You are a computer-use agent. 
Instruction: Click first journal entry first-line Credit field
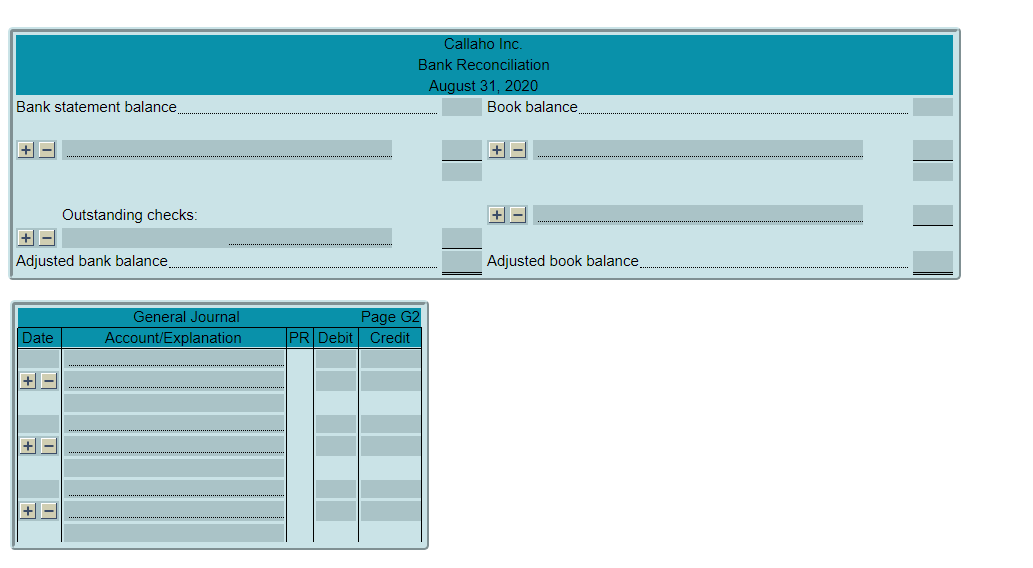click(391, 359)
